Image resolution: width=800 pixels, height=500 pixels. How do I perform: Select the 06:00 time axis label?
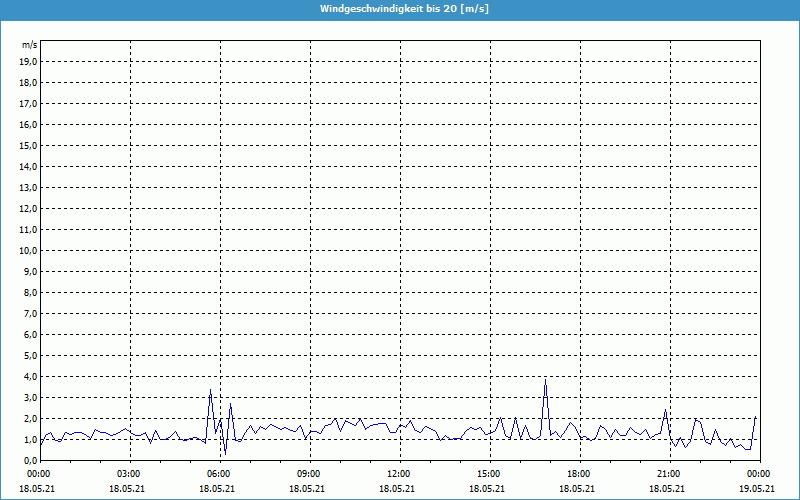point(219,473)
